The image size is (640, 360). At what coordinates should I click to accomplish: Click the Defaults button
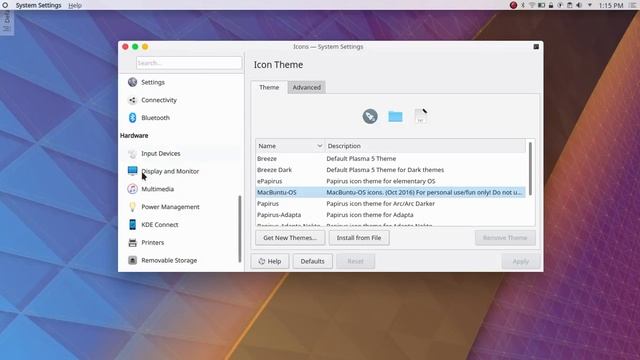pos(312,261)
